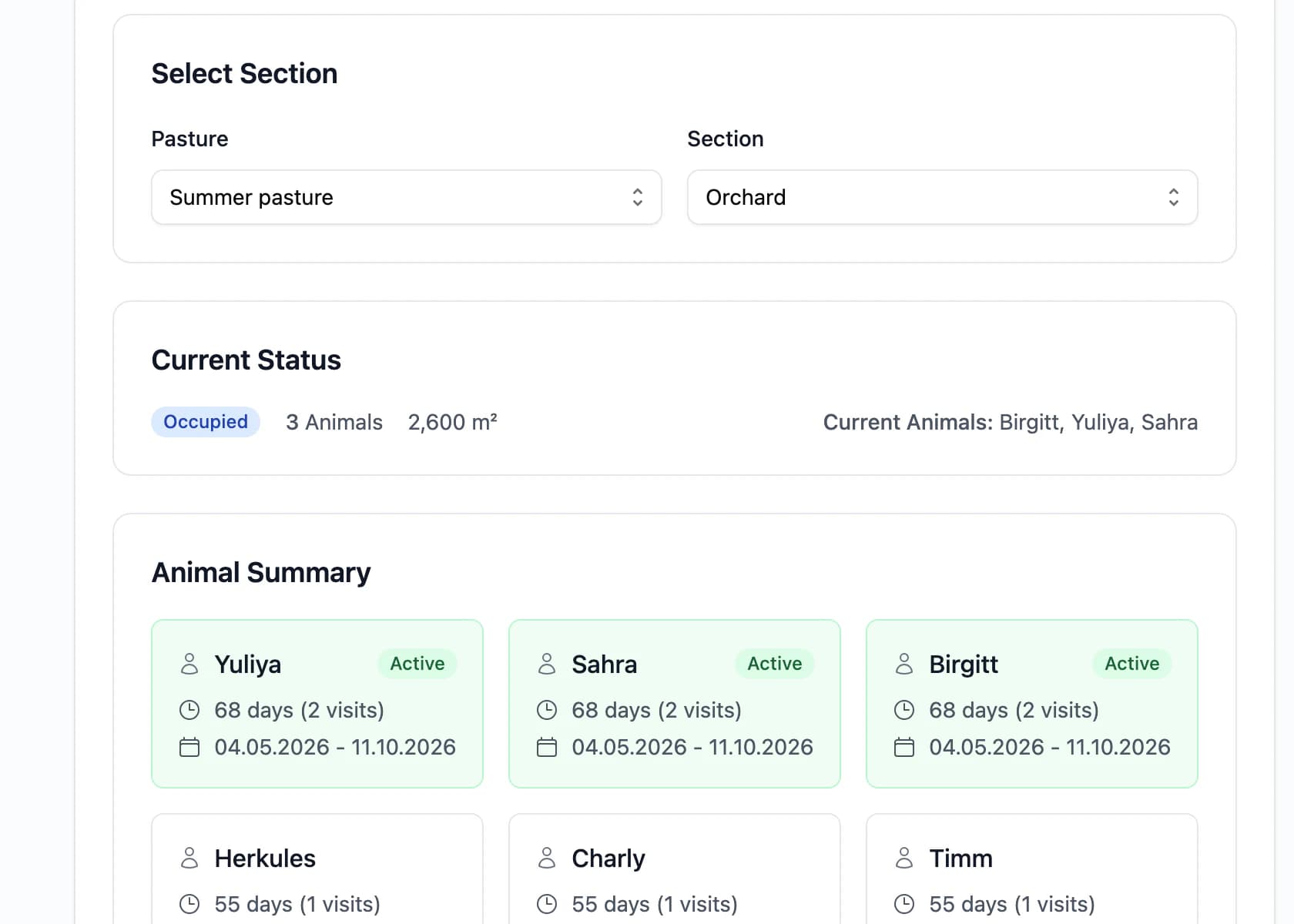Click the clock icon in Timm's card
This screenshot has width=1294, height=924.
(904, 904)
